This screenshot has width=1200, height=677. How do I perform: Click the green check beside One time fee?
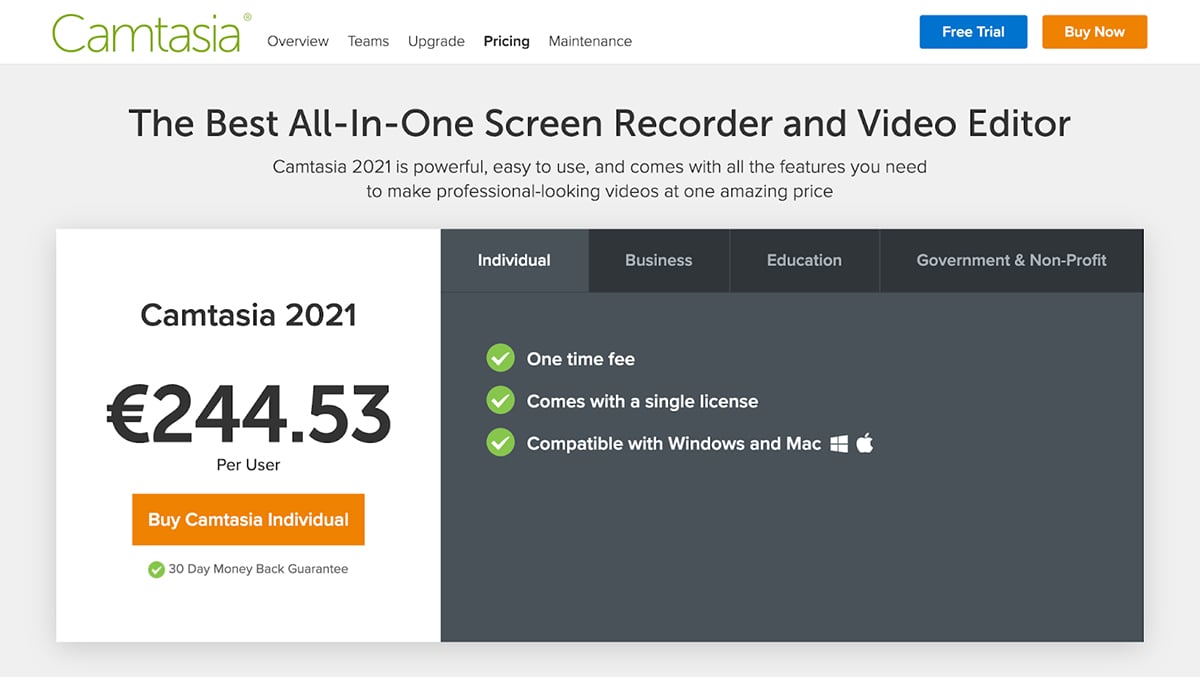(500, 358)
